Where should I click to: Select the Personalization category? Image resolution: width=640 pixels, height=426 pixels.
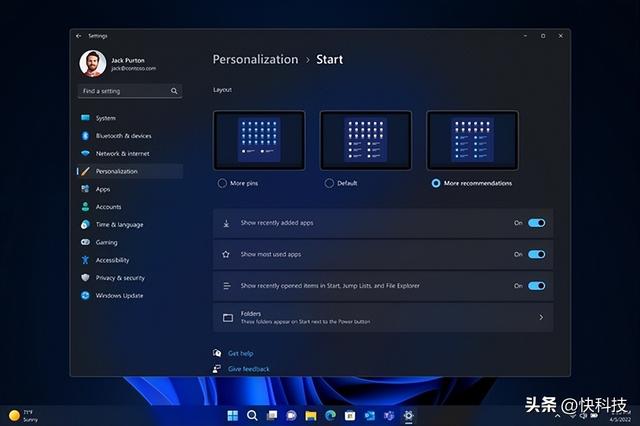point(130,171)
